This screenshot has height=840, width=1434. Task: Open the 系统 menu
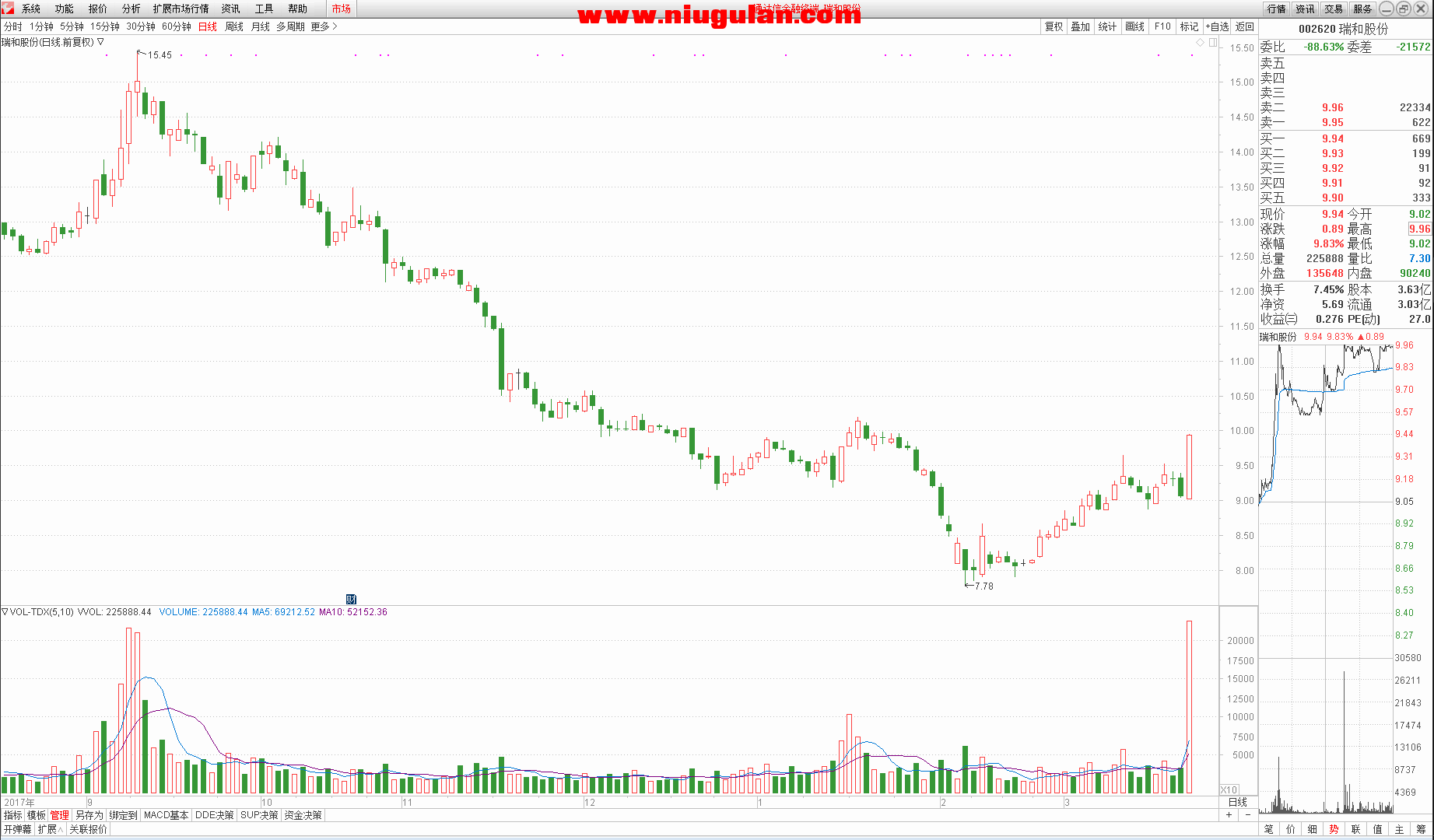pos(31,9)
